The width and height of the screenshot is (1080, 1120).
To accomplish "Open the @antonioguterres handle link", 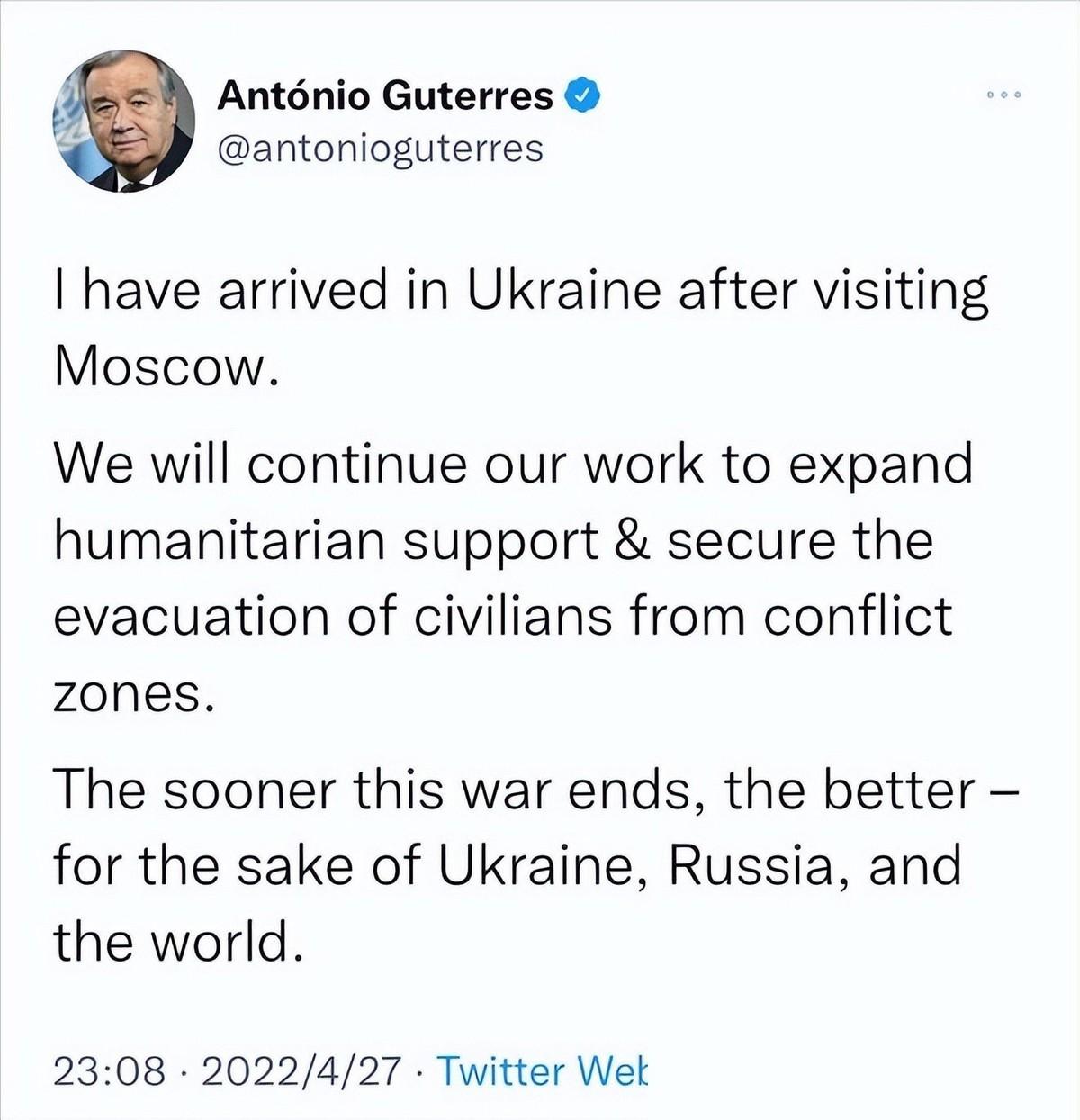I will coord(381,149).
